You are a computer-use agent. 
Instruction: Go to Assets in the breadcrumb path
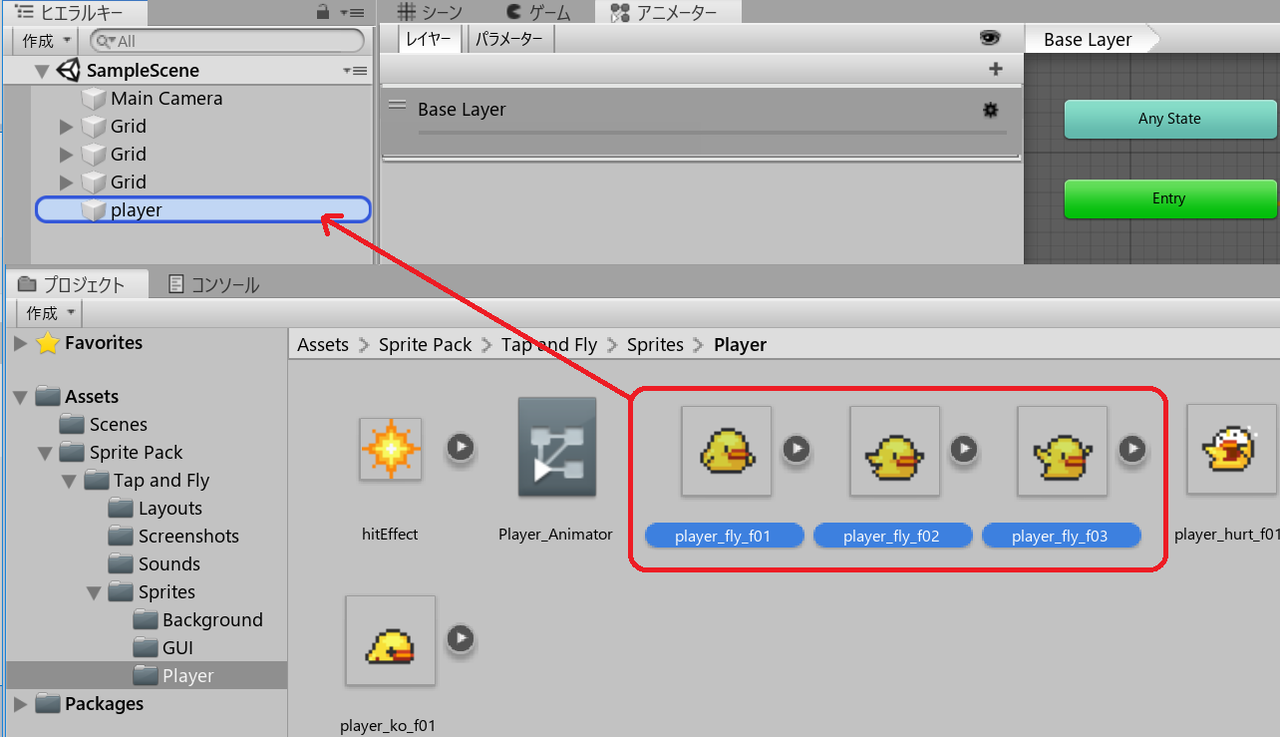point(323,345)
